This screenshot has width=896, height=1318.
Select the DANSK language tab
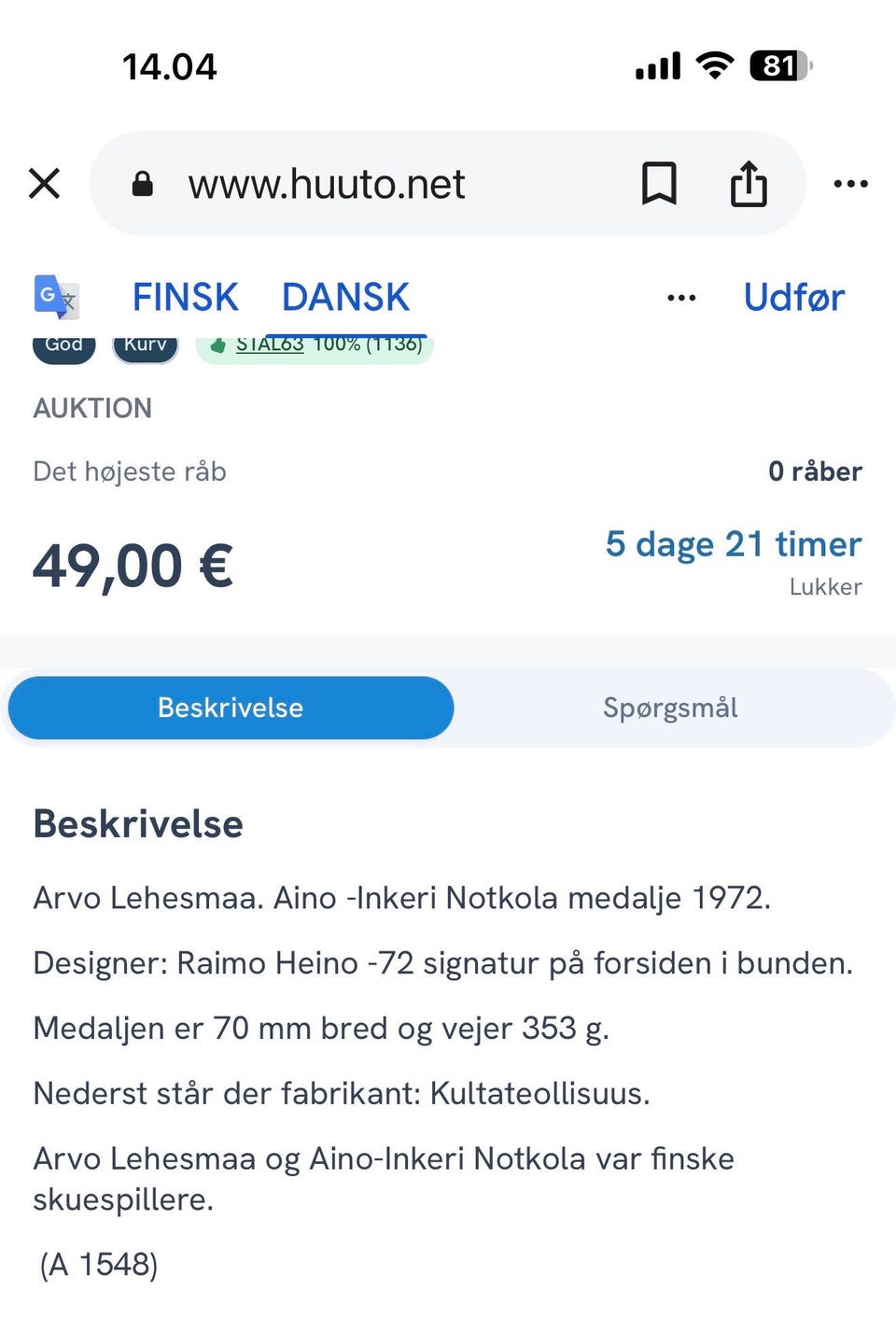[345, 298]
